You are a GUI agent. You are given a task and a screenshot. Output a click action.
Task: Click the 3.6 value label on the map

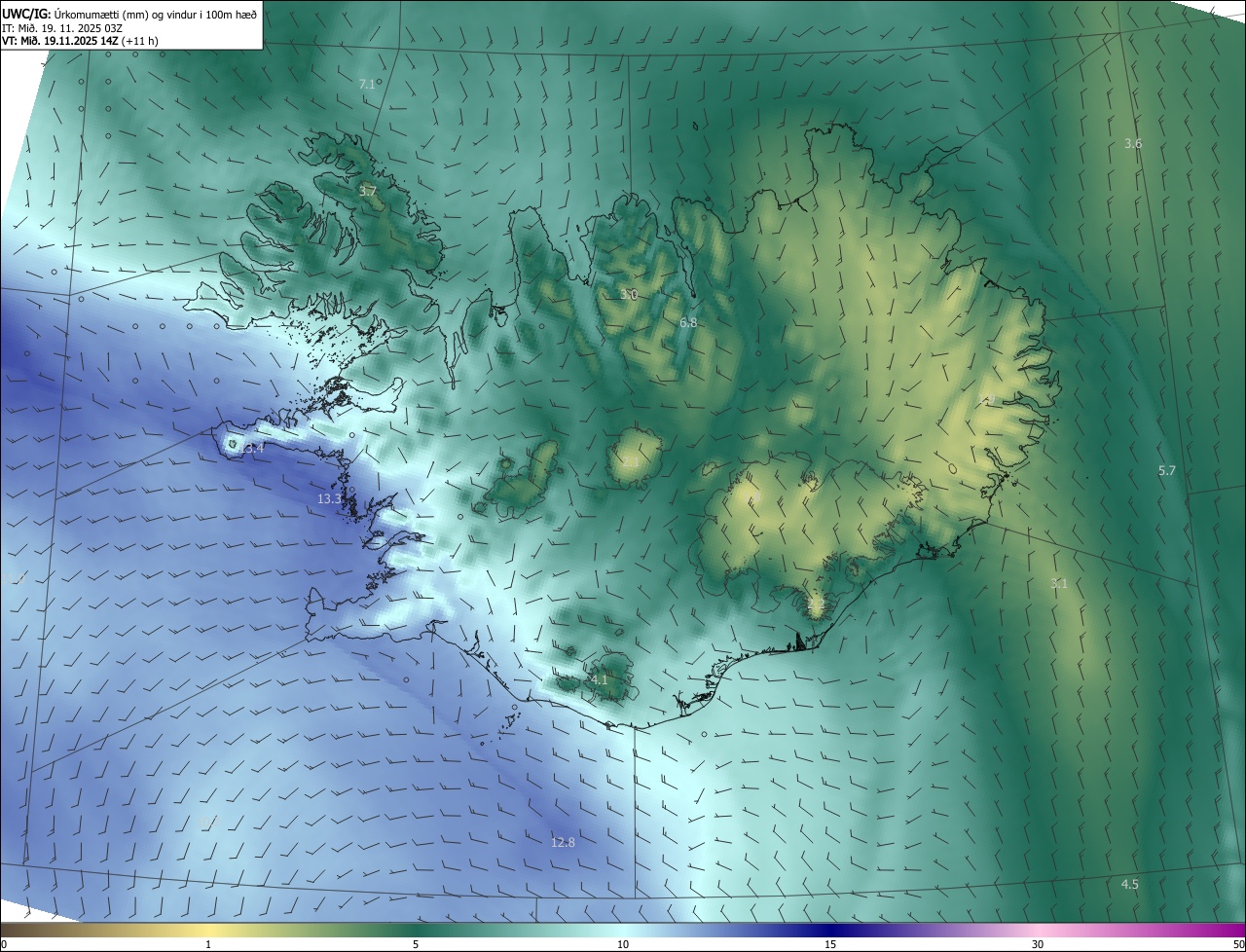(x=1133, y=144)
